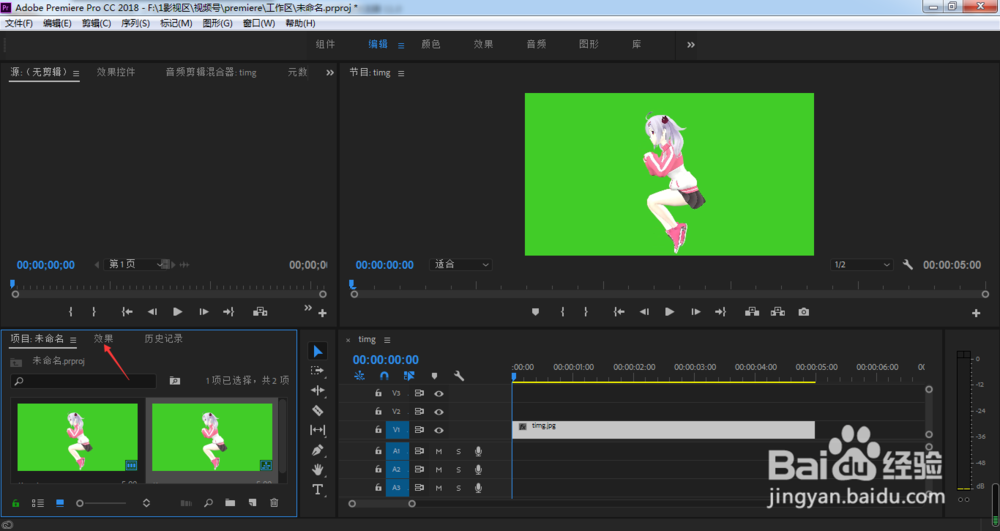Switch to the 颜色 workspace

(430, 44)
